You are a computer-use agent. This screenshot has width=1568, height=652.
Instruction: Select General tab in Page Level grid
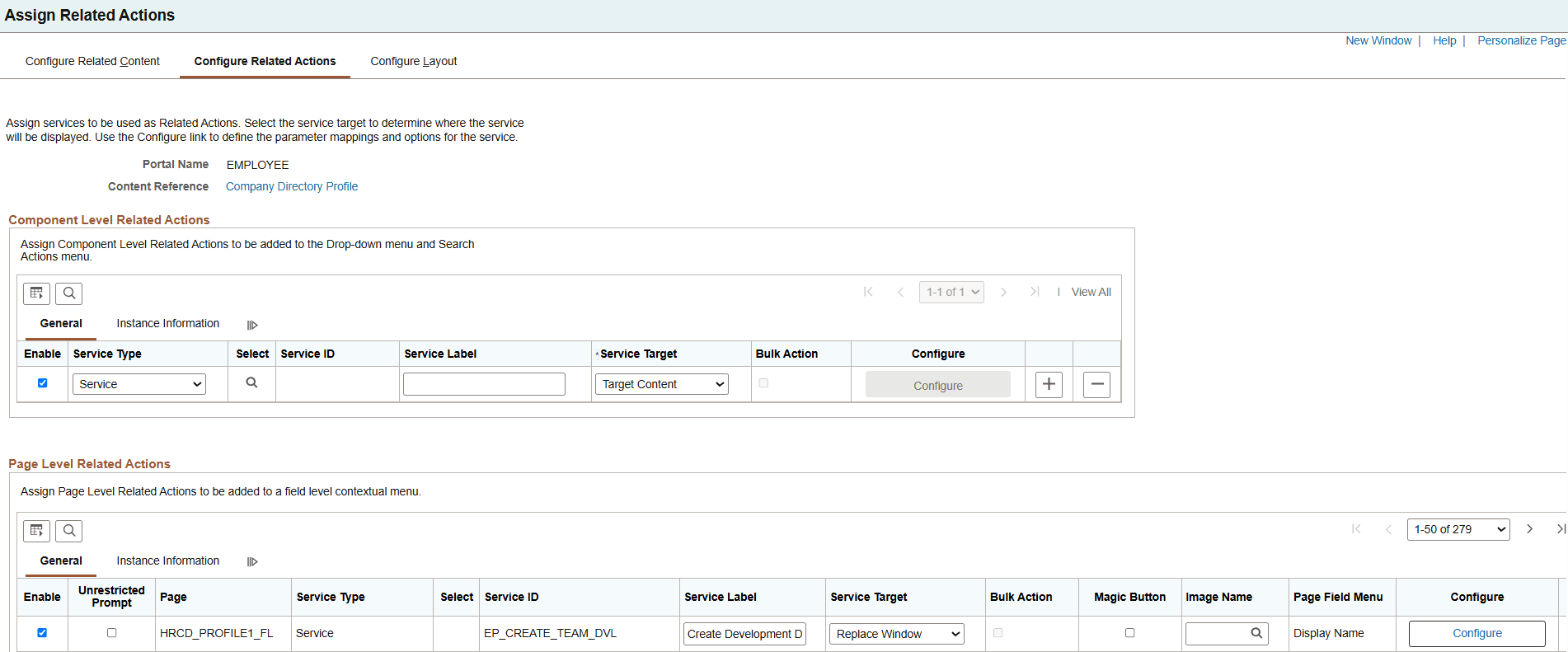coord(61,561)
